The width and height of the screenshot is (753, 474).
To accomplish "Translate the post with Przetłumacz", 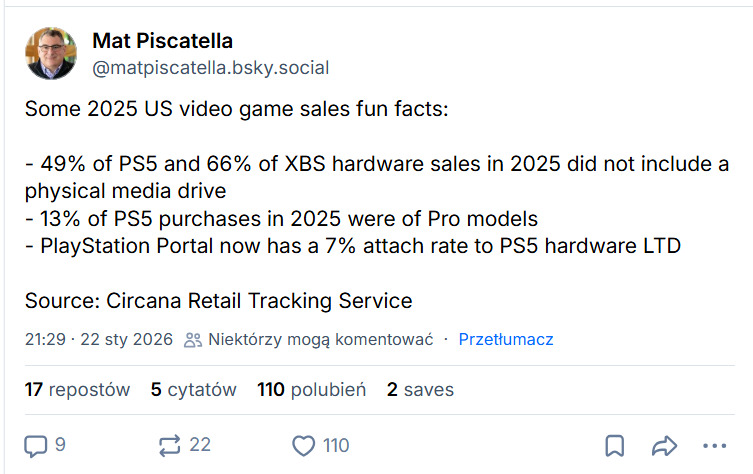I will coord(506,340).
